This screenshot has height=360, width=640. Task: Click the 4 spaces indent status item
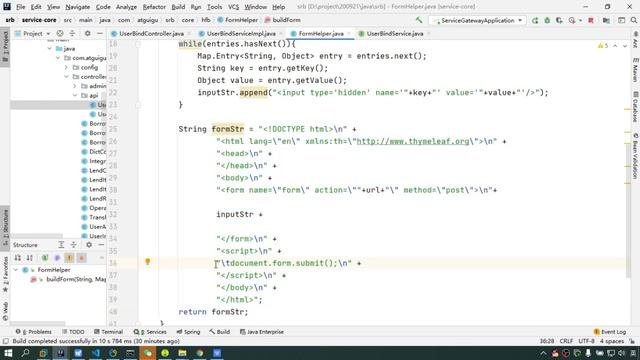coord(612,341)
